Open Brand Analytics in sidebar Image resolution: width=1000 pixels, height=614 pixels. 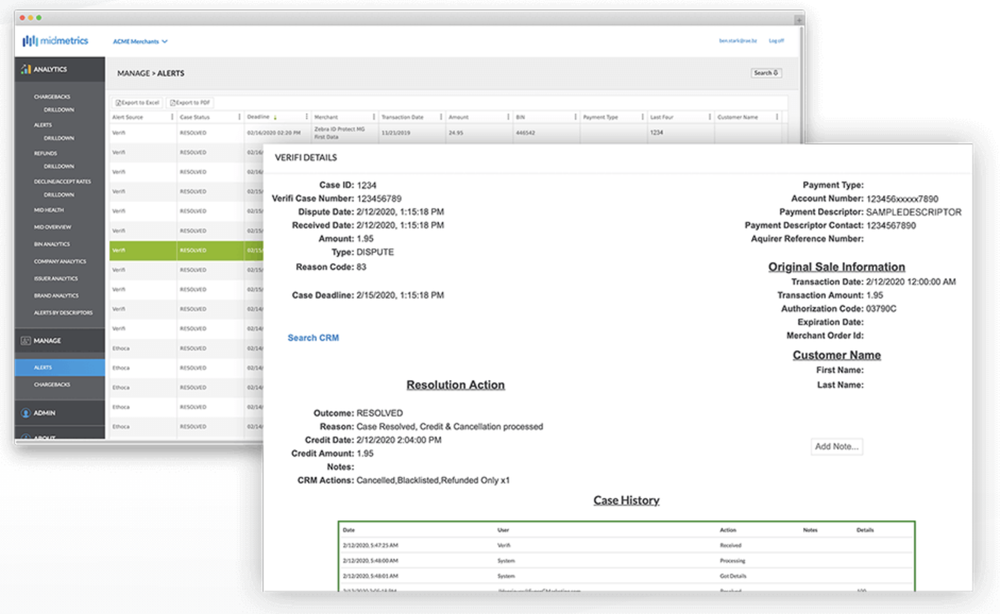coord(56,296)
